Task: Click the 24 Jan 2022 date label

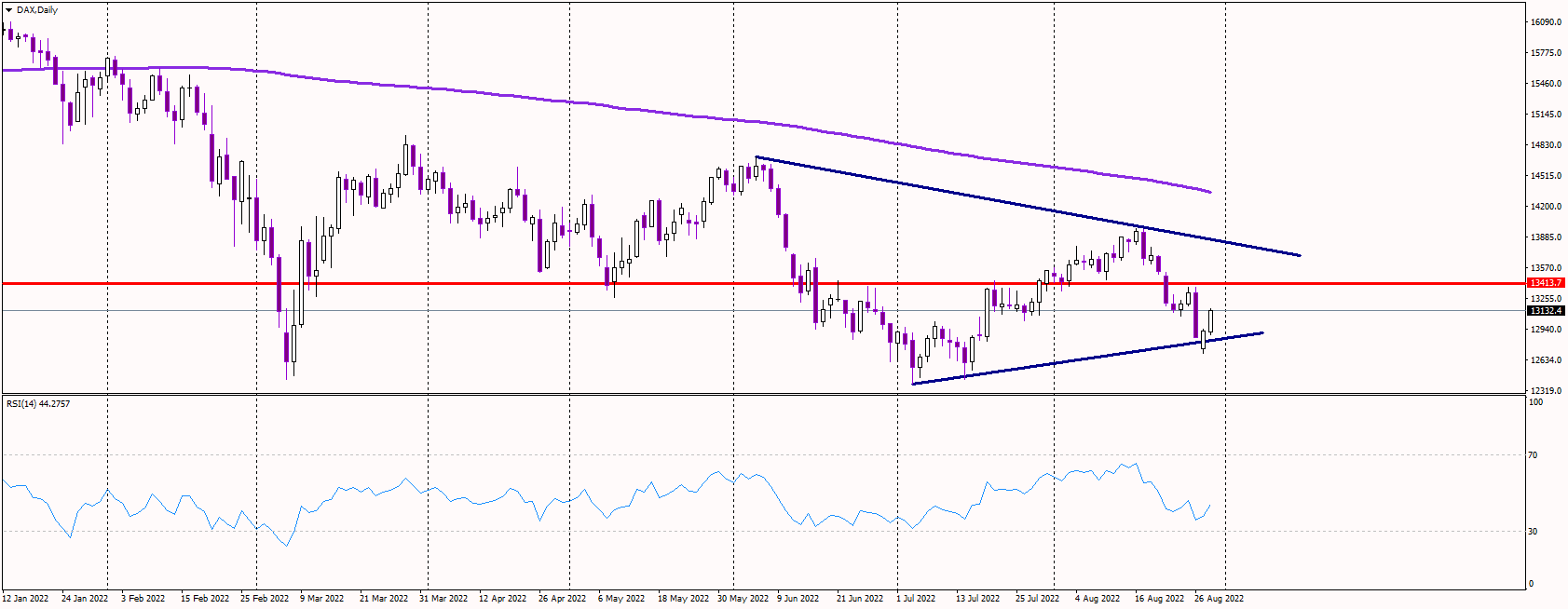Action: tap(85, 599)
